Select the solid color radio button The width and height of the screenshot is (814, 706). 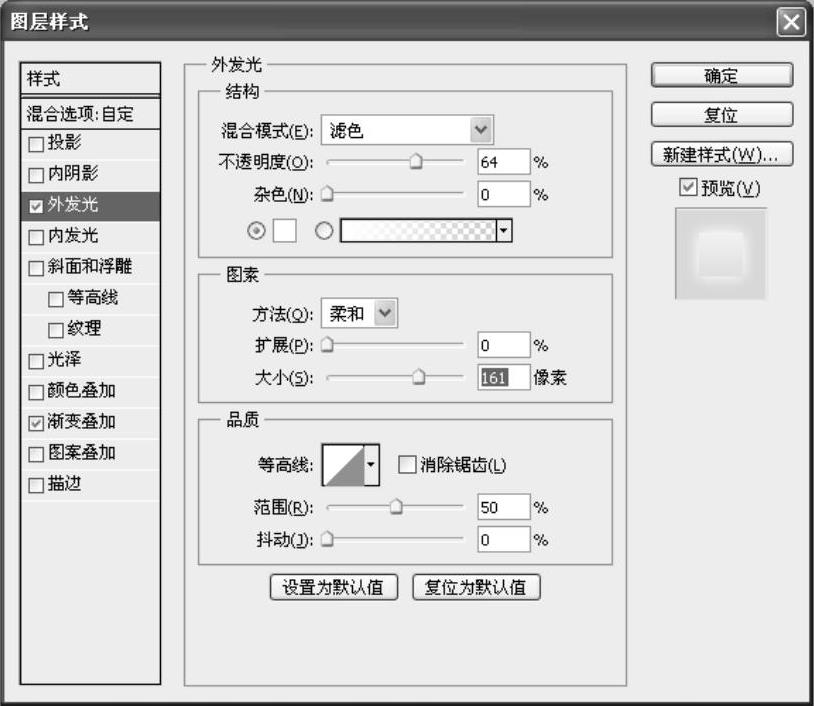[256, 230]
